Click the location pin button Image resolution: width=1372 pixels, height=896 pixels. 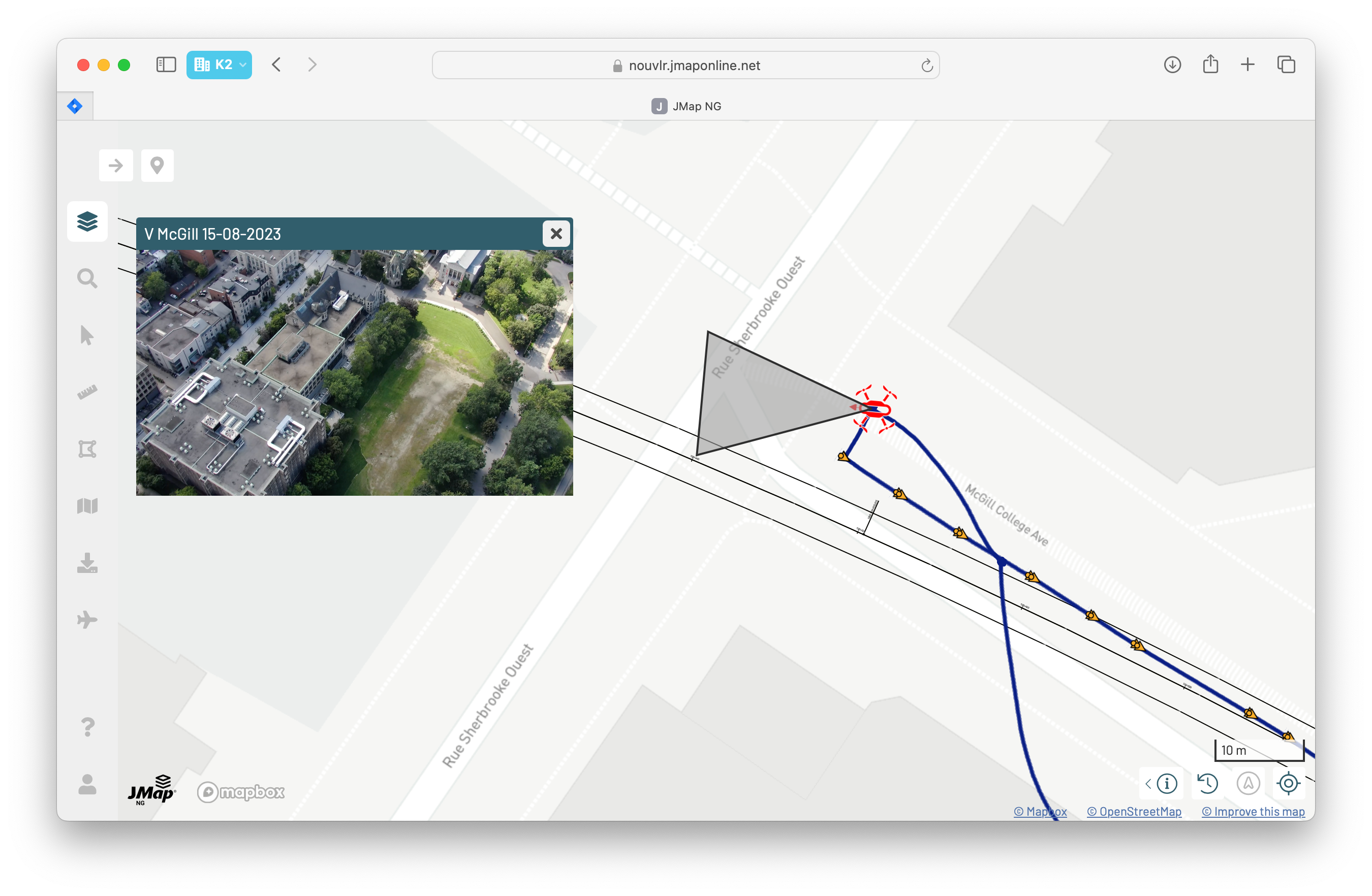click(157, 166)
